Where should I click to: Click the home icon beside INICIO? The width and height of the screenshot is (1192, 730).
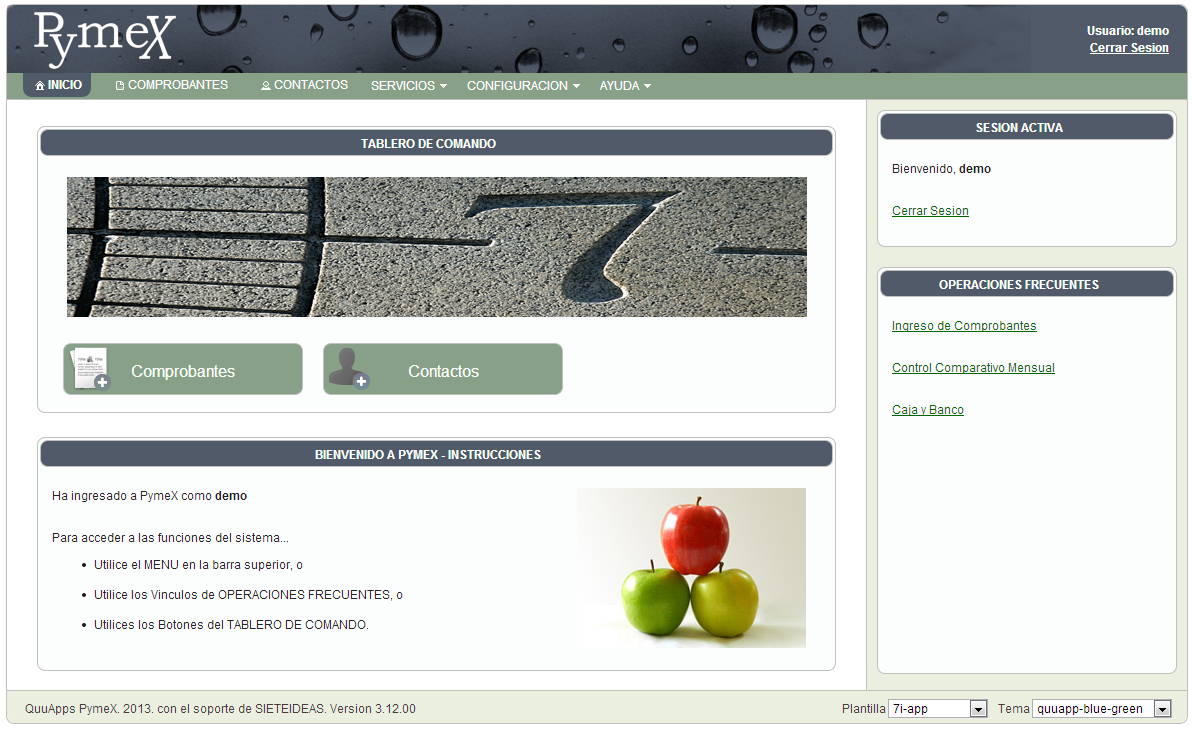[x=40, y=86]
